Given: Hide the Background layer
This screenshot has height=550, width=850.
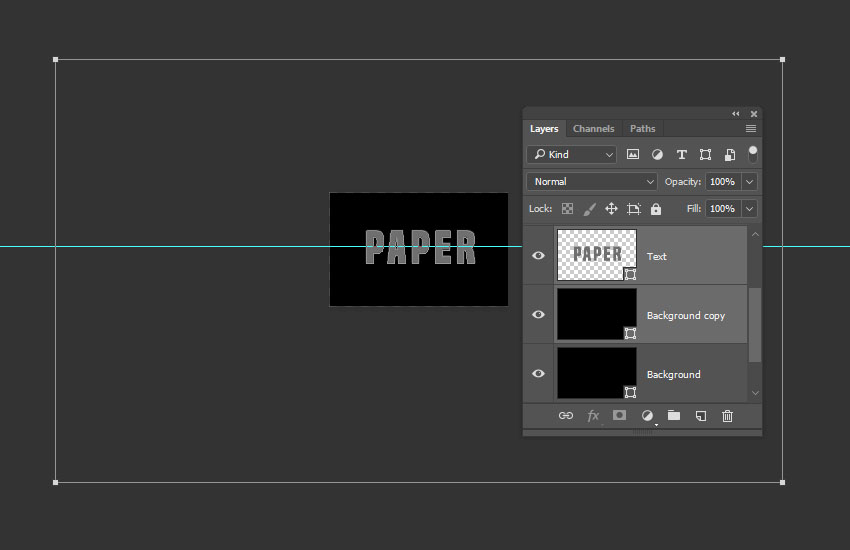Looking at the screenshot, I should [538, 373].
